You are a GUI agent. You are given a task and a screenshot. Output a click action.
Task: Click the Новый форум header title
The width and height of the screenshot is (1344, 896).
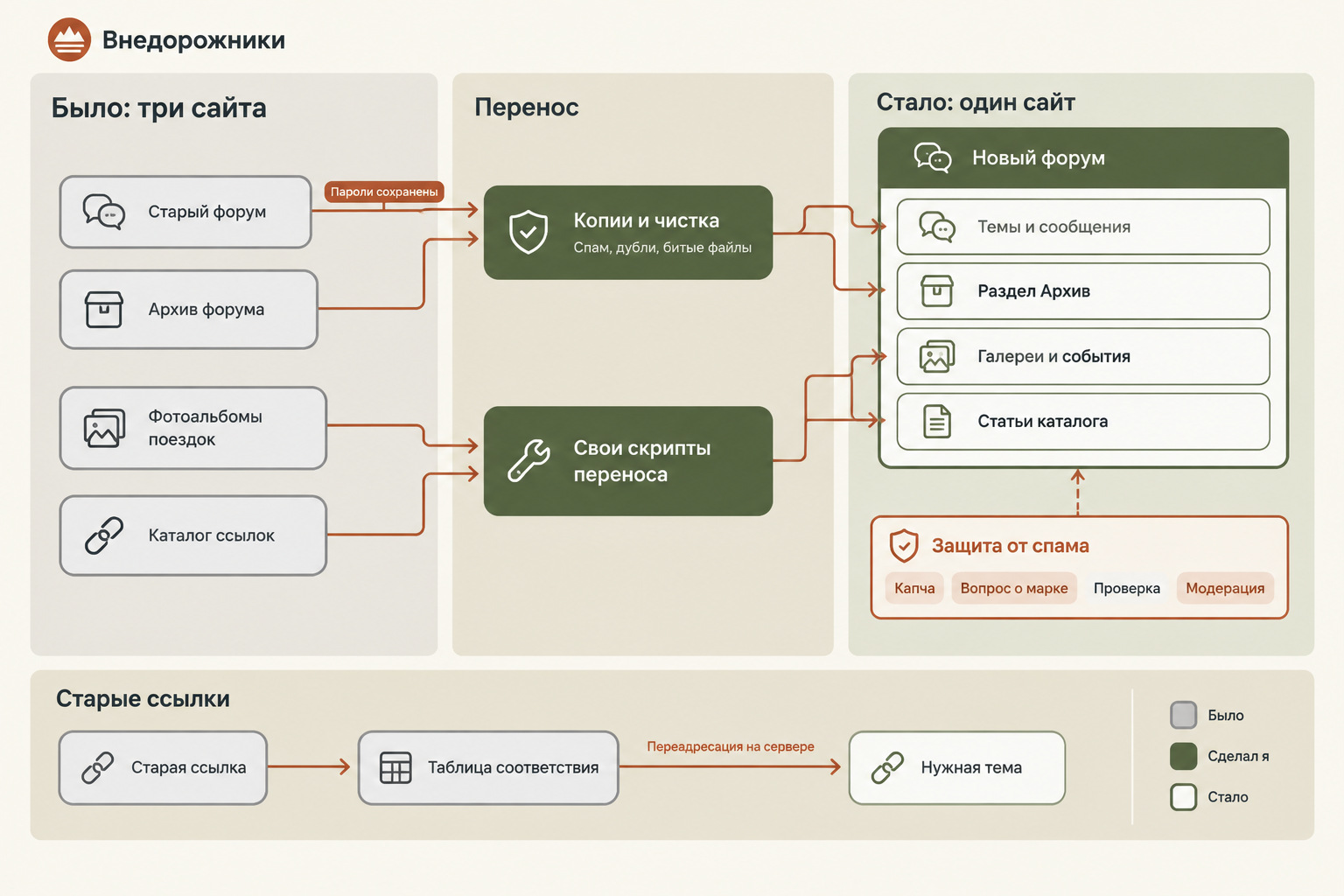coord(1039,157)
